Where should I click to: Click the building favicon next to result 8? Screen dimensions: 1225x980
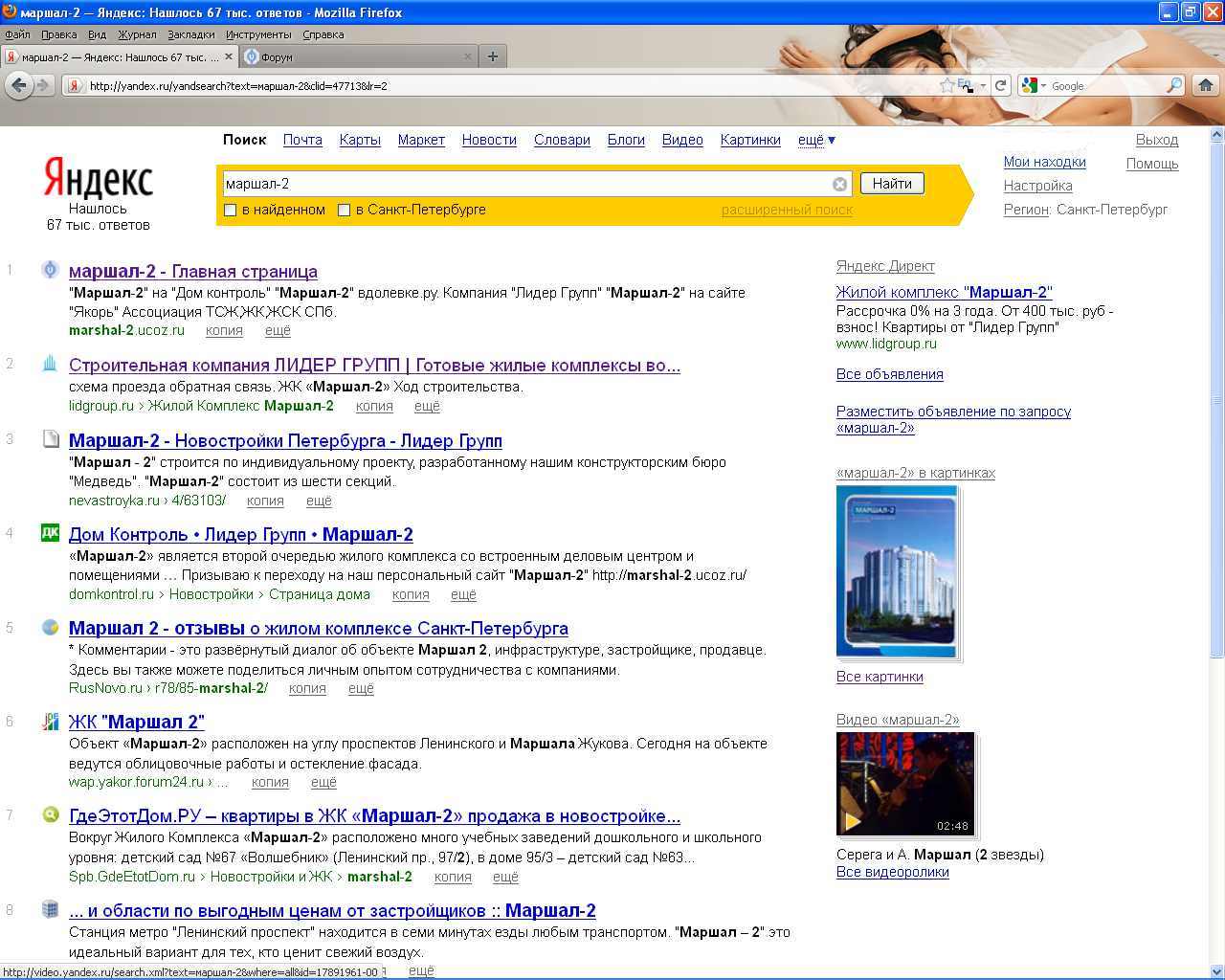click(50, 909)
